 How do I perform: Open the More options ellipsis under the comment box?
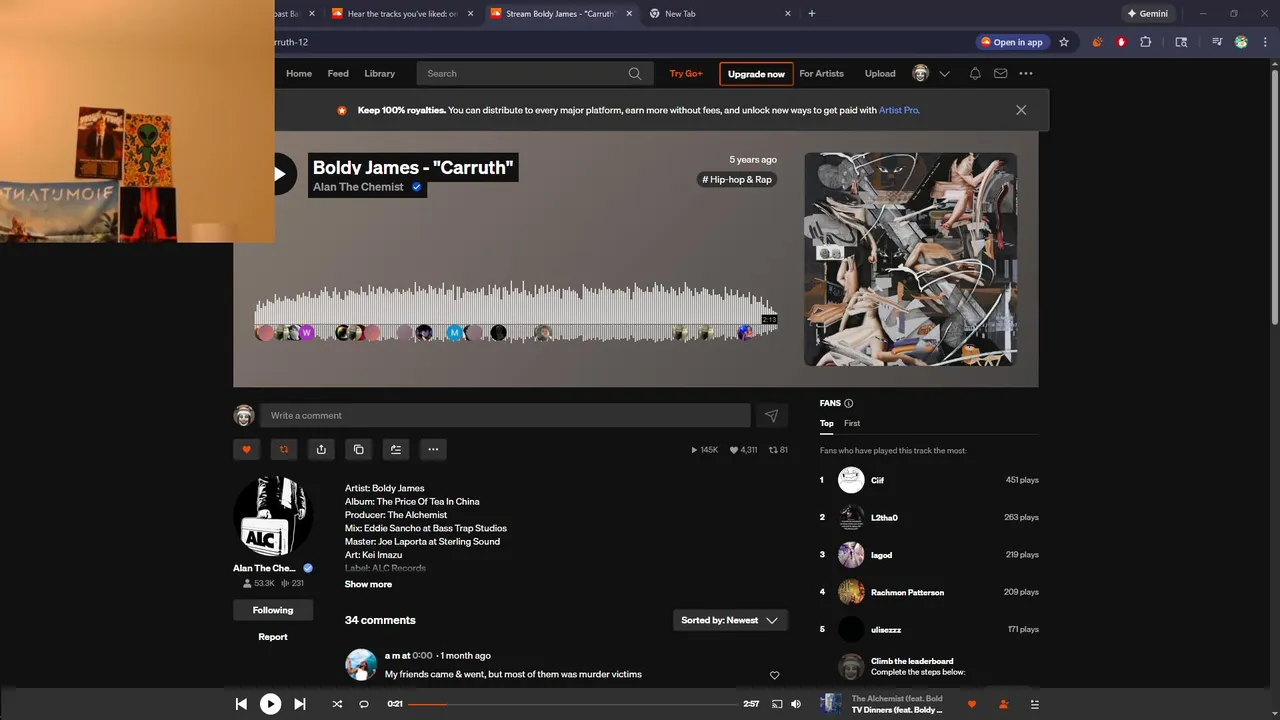433,449
